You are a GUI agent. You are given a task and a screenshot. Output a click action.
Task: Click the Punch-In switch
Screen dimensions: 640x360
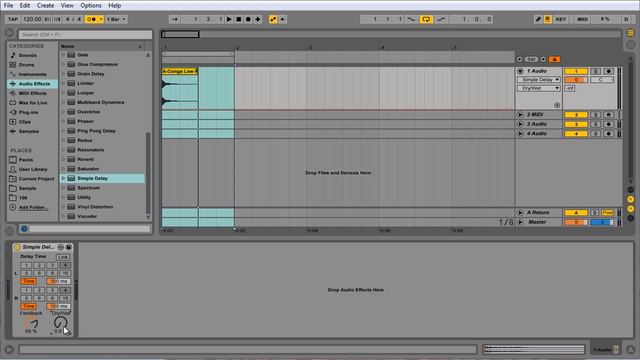coord(411,19)
